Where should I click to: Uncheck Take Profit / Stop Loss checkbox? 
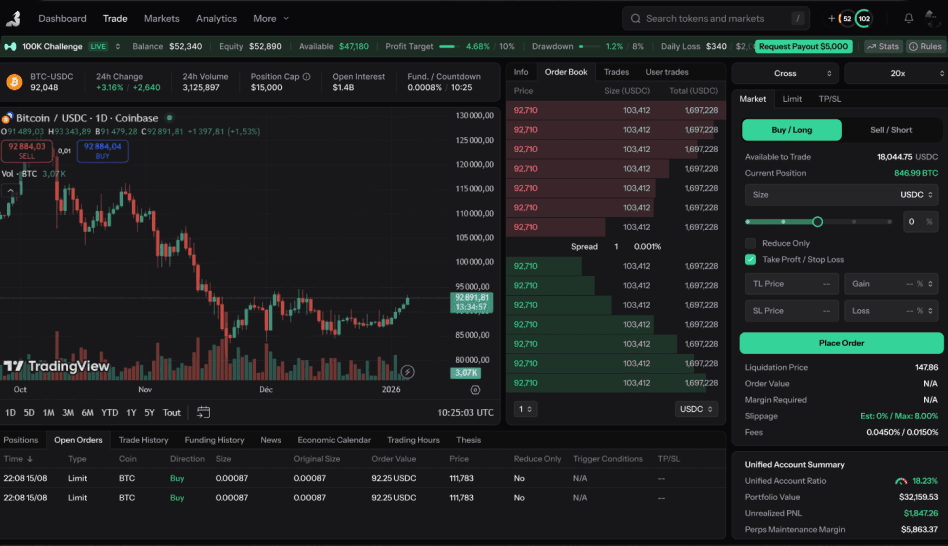click(x=750, y=259)
